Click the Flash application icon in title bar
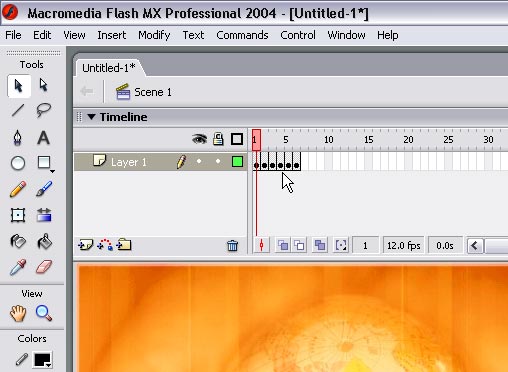Viewport: 508px width, 372px height. pos(10,12)
